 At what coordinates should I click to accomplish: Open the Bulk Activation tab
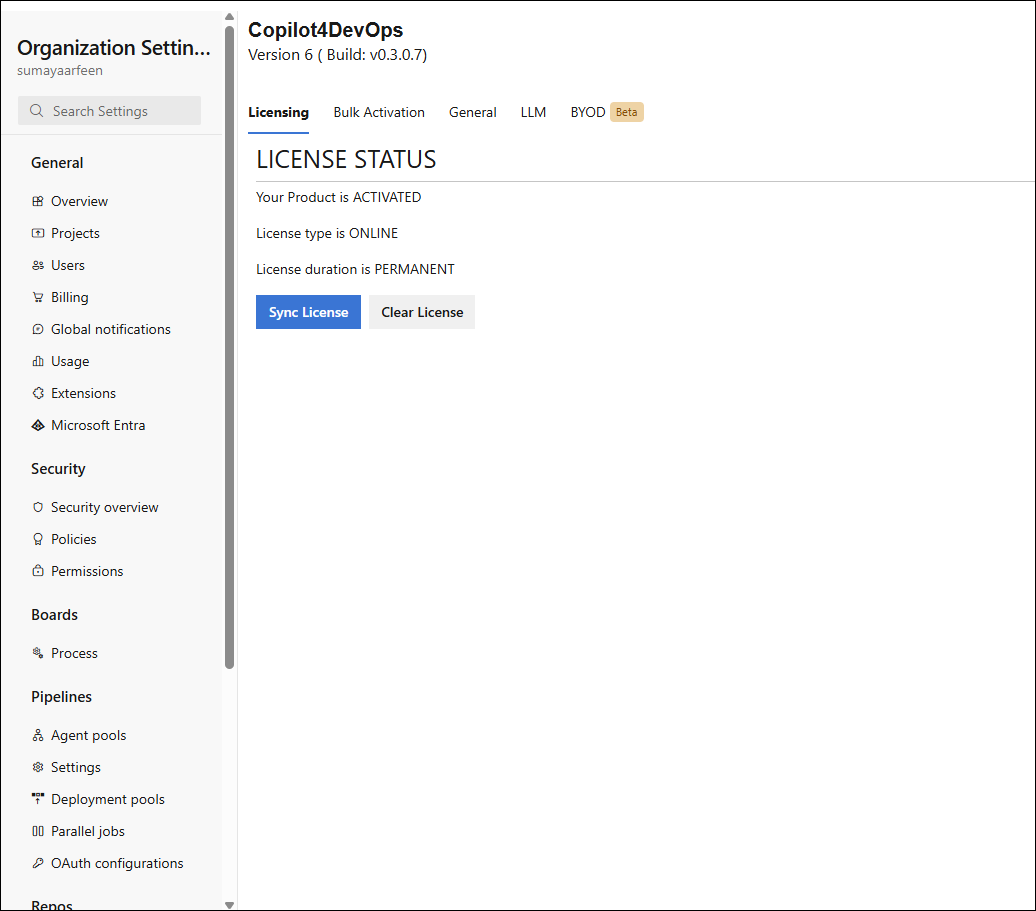(x=379, y=112)
